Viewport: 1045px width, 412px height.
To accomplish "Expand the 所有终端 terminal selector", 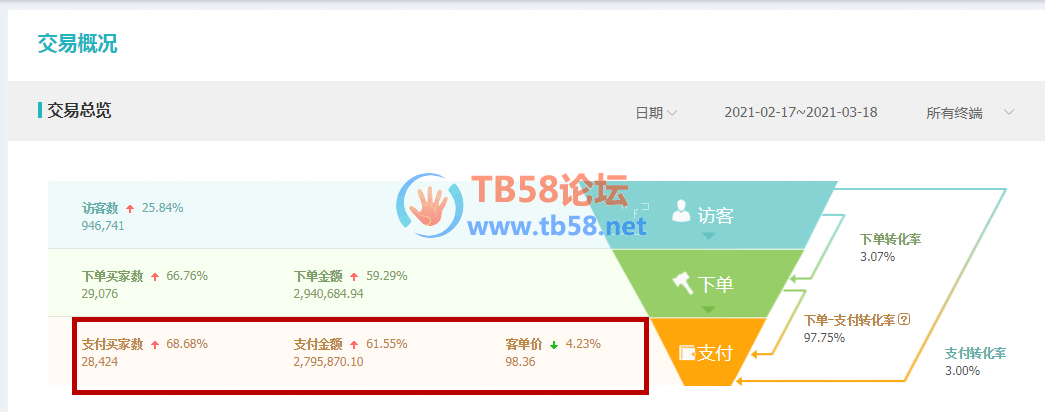I will [970, 113].
